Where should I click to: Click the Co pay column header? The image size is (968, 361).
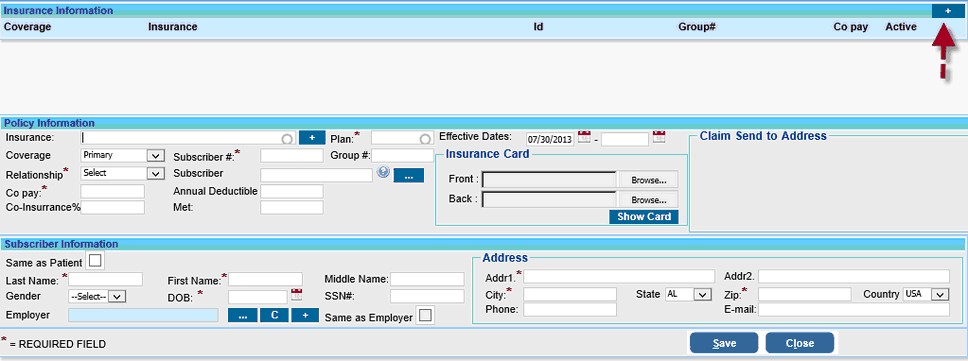pos(851,27)
